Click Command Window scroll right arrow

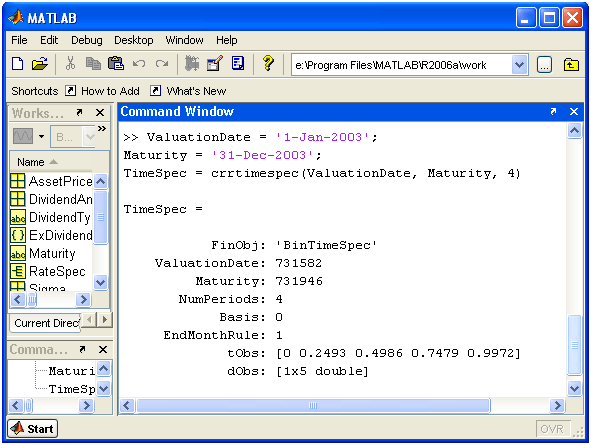coord(557,405)
